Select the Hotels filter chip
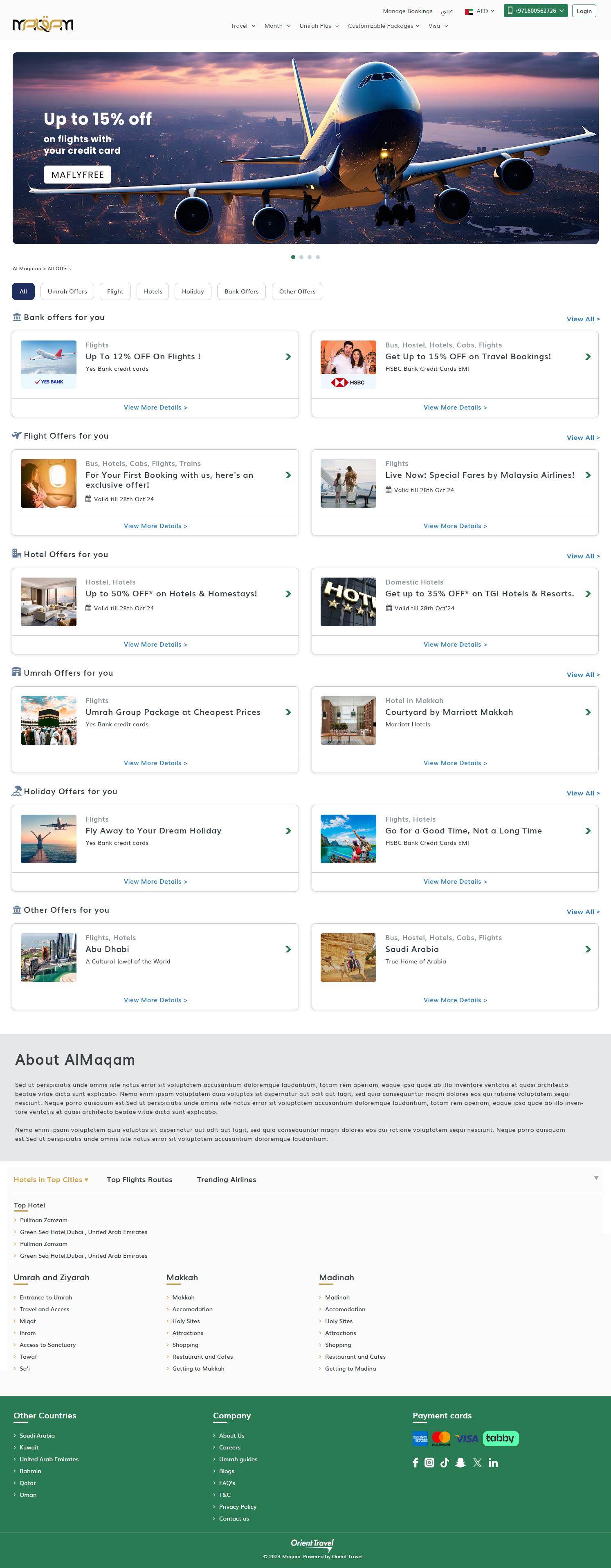 (153, 291)
